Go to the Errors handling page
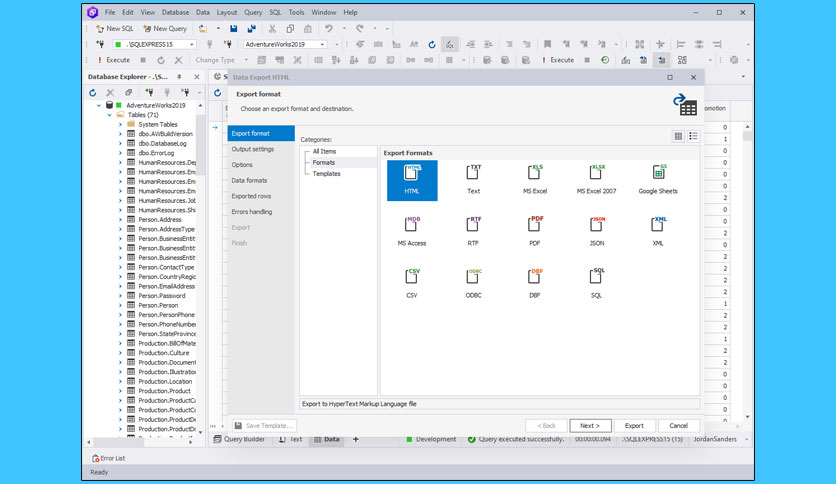The height and width of the screenshot is (484, 836). (x=261, y=212)
